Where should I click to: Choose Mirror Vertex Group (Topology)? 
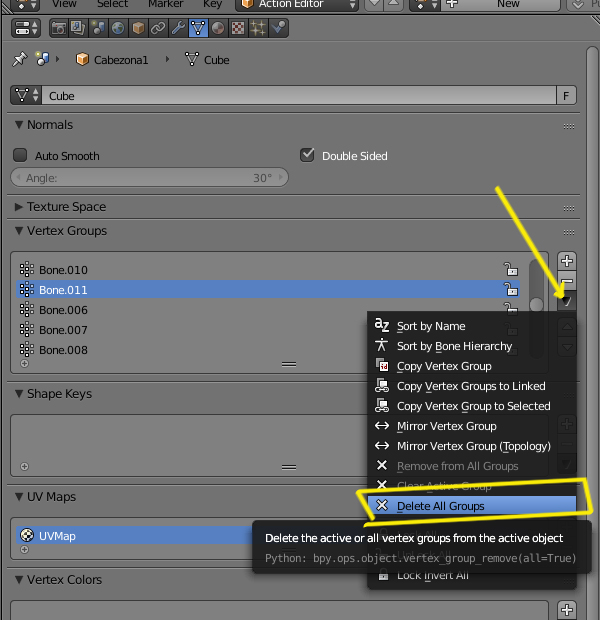(471, 446)
